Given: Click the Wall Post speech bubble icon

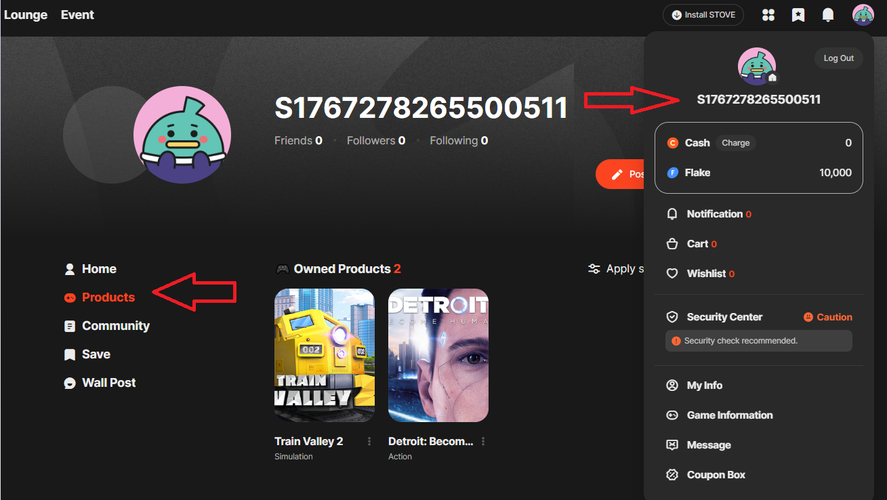Looking at the screenshot, I should 70,383.
